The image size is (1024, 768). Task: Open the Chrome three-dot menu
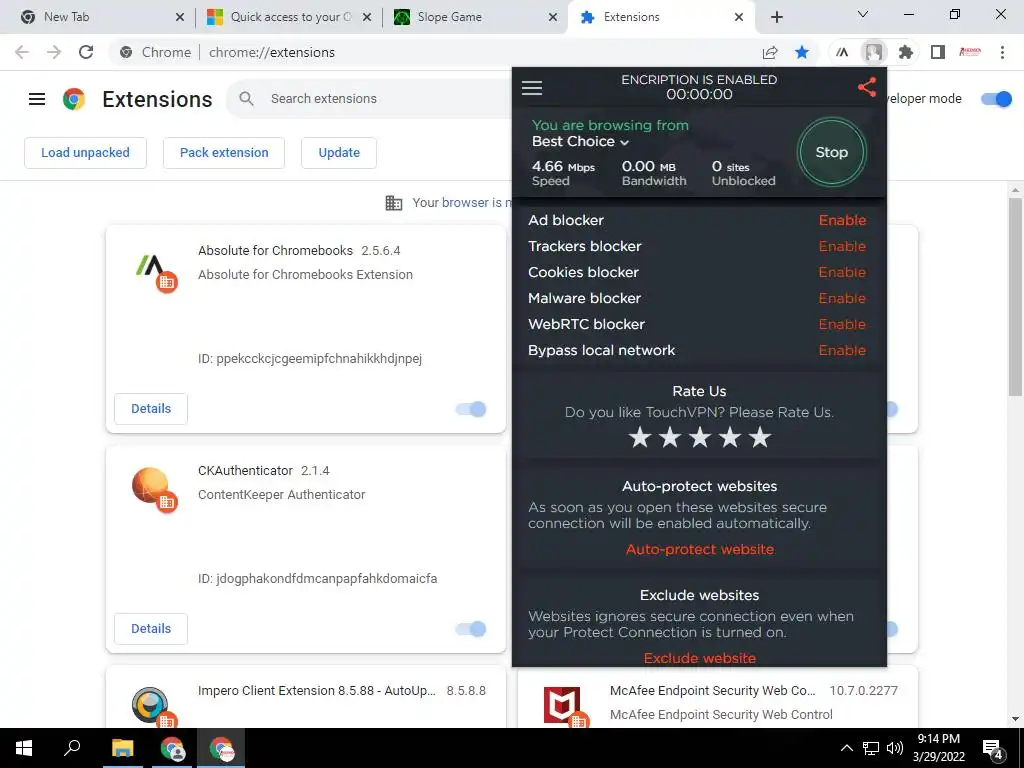pyautogui.click(x=1002, y=52)
